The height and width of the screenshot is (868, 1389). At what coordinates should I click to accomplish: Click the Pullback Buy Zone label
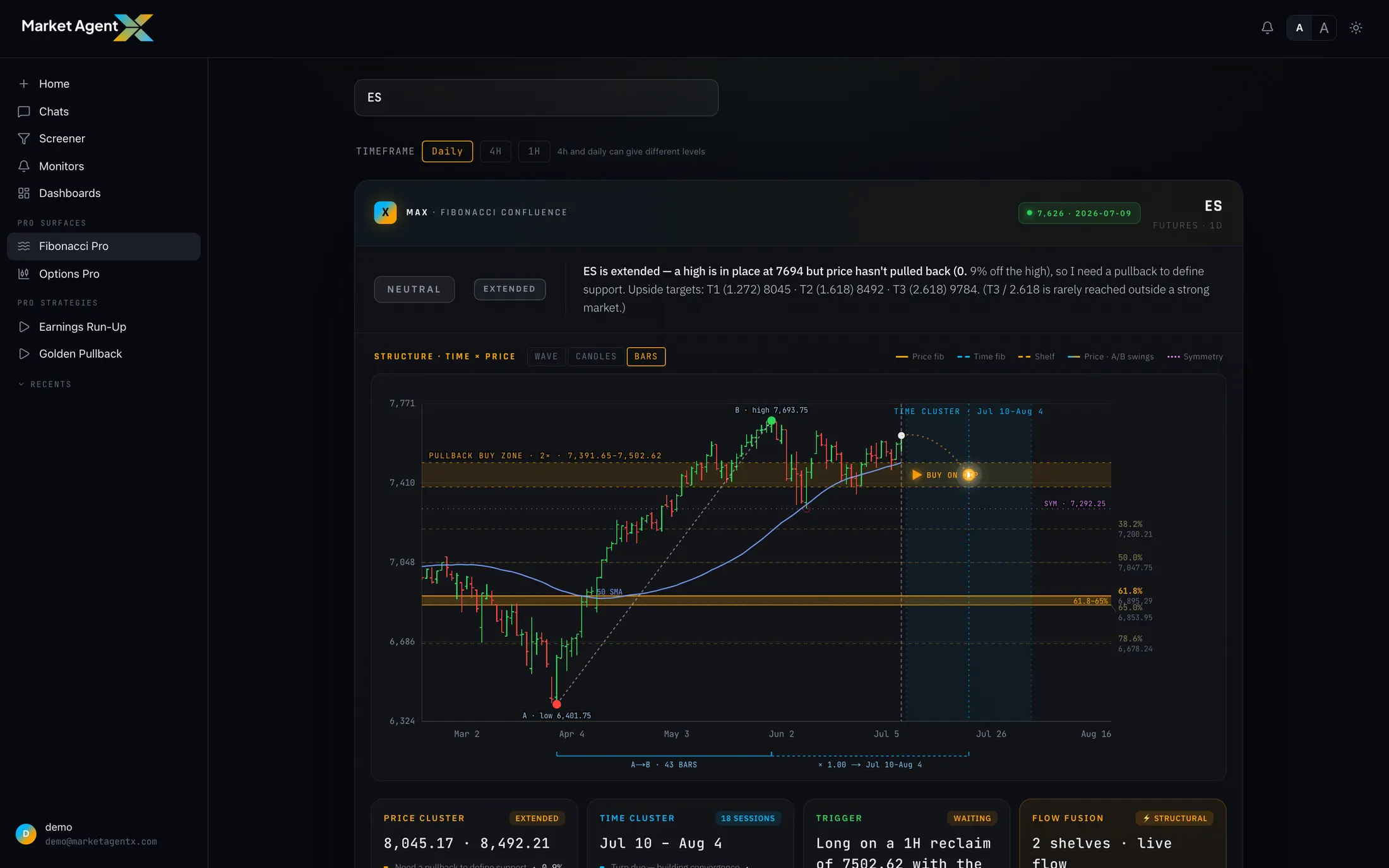coord(545,456)
